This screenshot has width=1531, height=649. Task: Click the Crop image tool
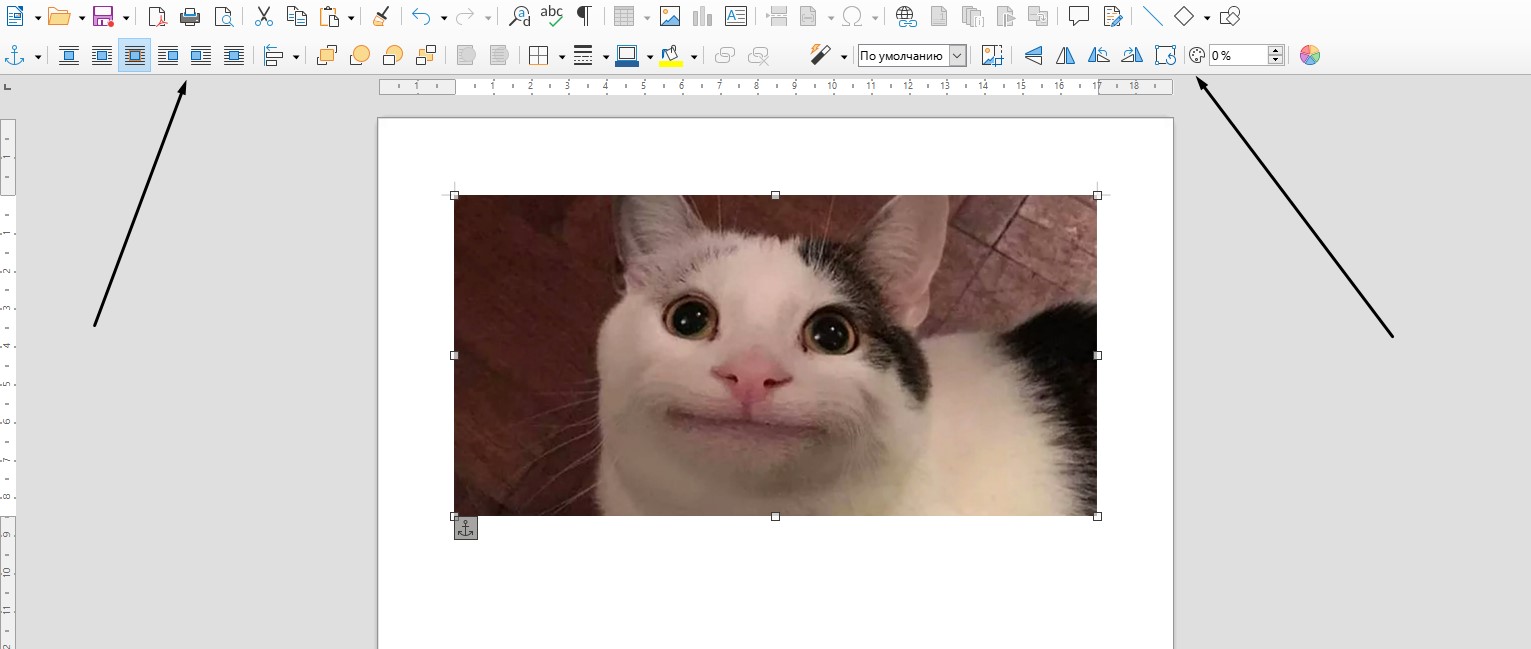click(992, 56)
